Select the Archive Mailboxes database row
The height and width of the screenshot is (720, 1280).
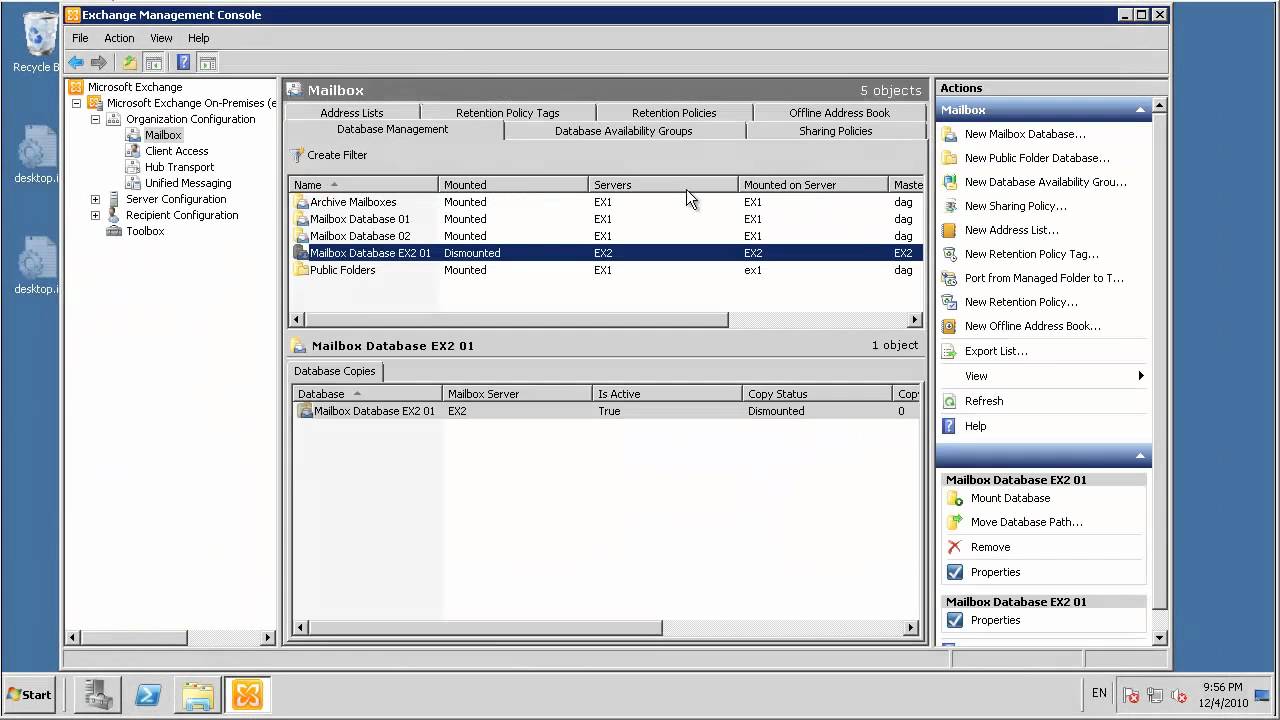pos(607,202)
